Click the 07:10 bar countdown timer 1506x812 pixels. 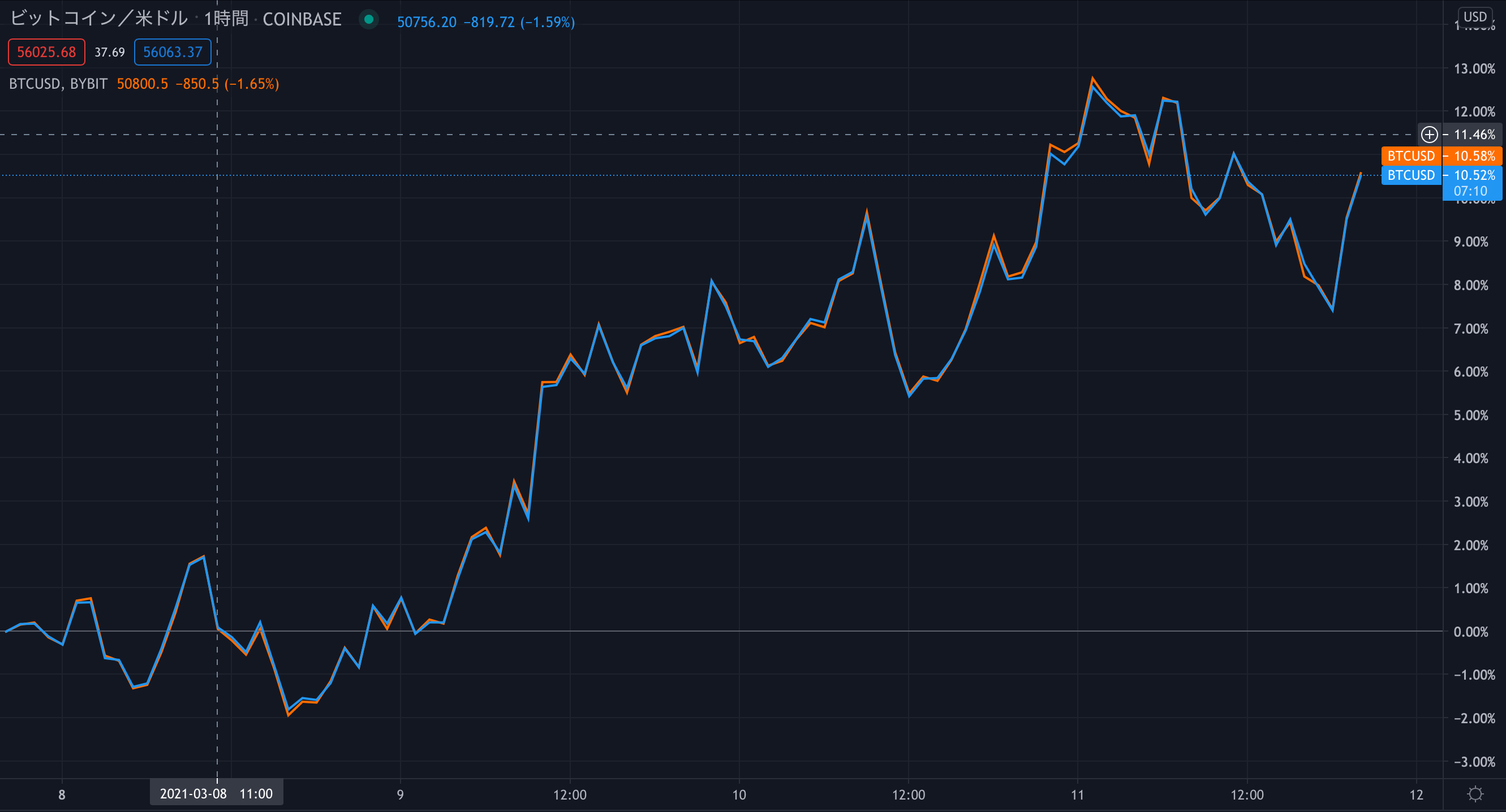click(1470, 191)
